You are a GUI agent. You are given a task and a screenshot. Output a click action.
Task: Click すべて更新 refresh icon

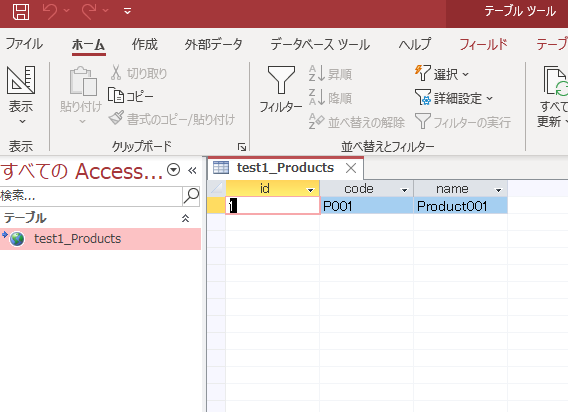pos(555,80)
